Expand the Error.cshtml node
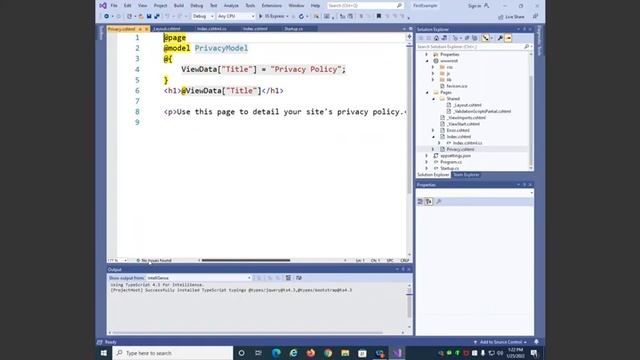Image resolution: width=640 pixels, height=360 pixels. pos(433,130)
